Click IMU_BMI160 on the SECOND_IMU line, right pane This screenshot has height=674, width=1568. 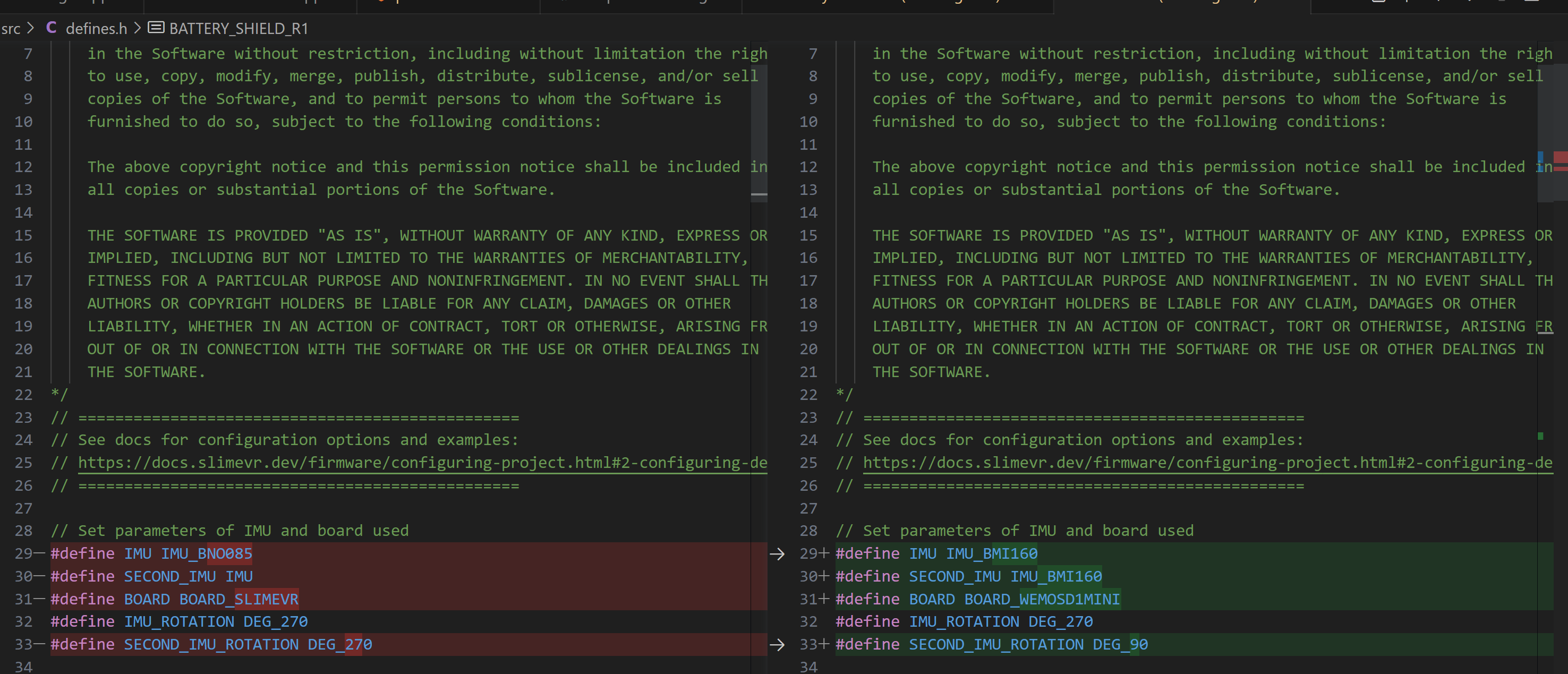tap(1056, 576)
